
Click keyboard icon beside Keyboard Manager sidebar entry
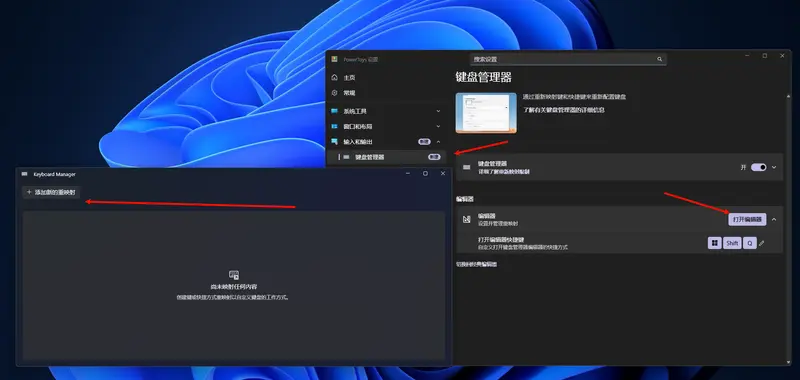coord(346,157)
